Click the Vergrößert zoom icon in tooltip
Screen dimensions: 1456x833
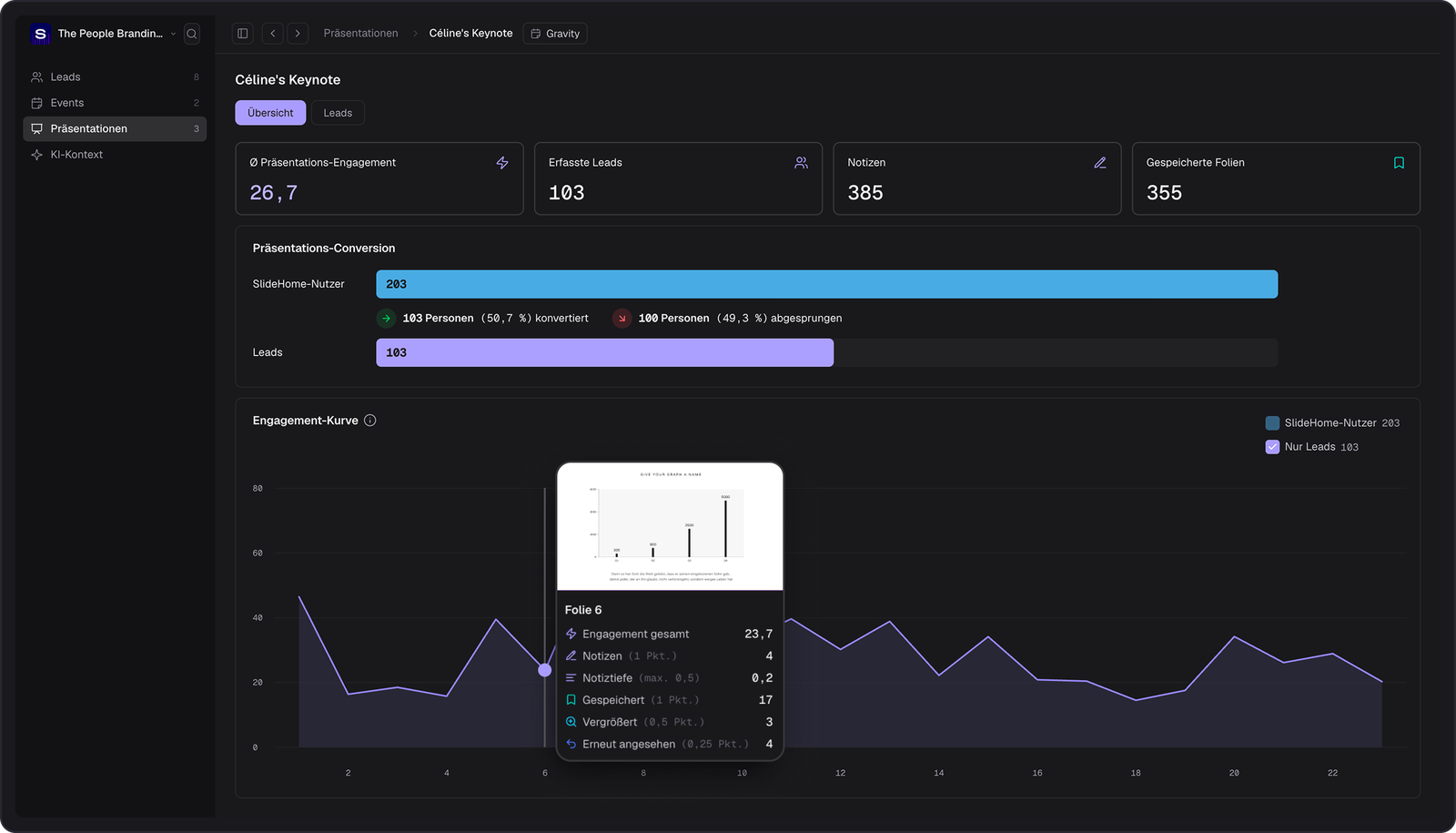571,722
